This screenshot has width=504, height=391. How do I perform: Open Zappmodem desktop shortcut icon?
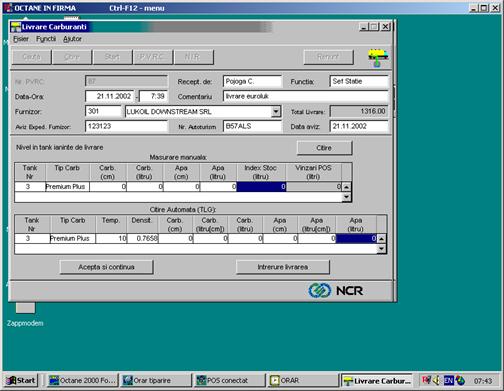coord(25,308)
